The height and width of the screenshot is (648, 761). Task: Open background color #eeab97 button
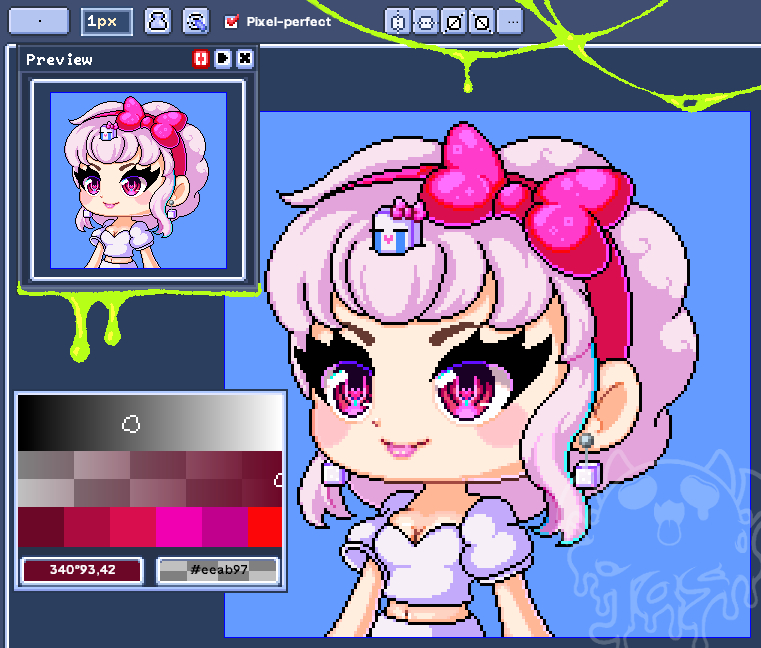pyautogui.click(x=218, y=571)
